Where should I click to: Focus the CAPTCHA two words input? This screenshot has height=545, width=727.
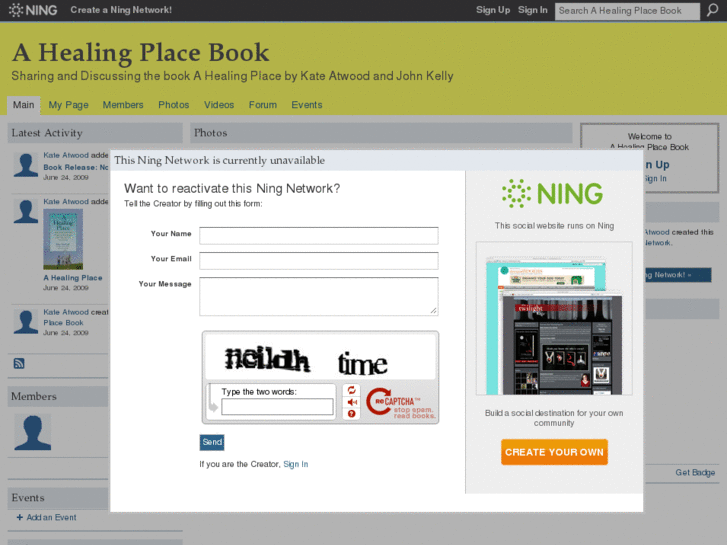point(277,406)
